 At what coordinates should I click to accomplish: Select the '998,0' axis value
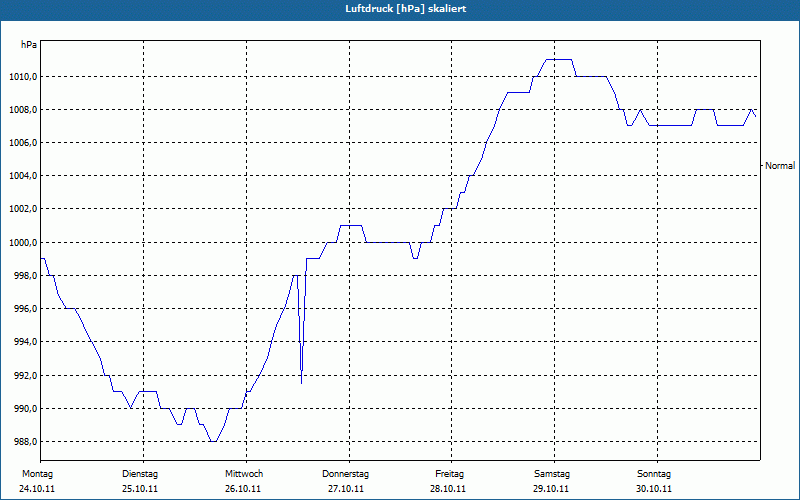tap(25, 276)
